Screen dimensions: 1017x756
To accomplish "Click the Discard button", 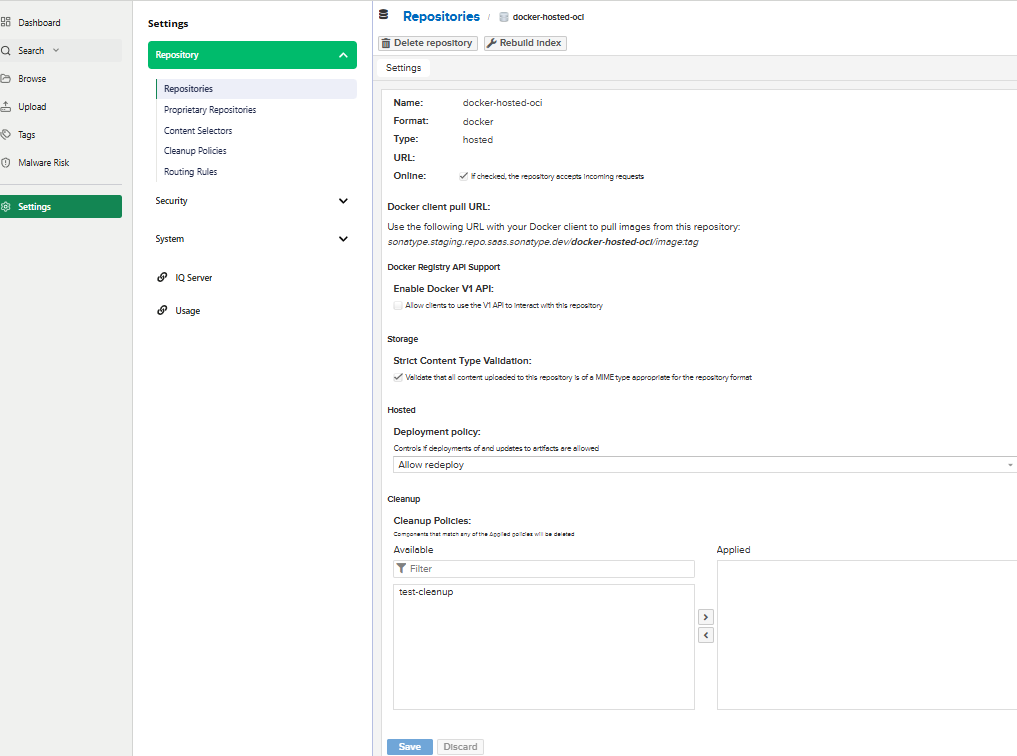I will click(x=461, y=747).
